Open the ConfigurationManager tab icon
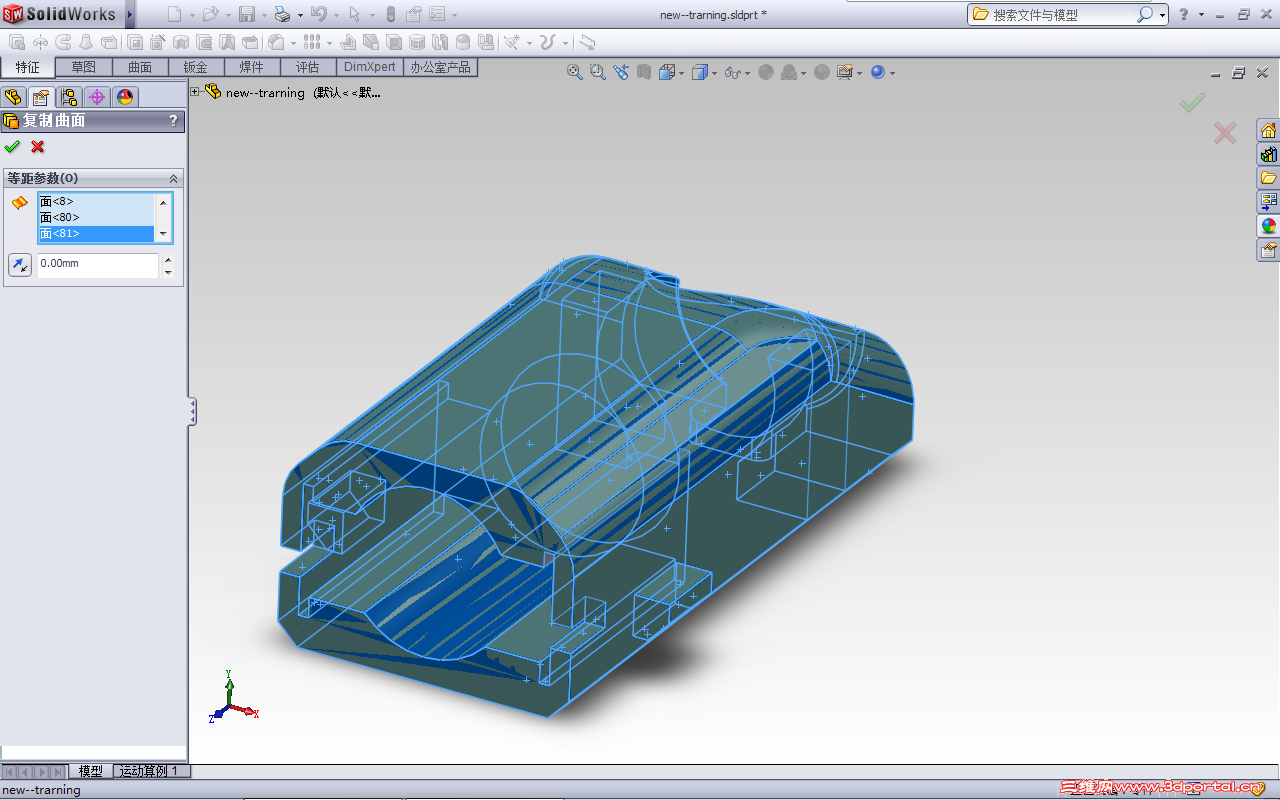Screen dimensions: 1280x800 tap(69, 97)
